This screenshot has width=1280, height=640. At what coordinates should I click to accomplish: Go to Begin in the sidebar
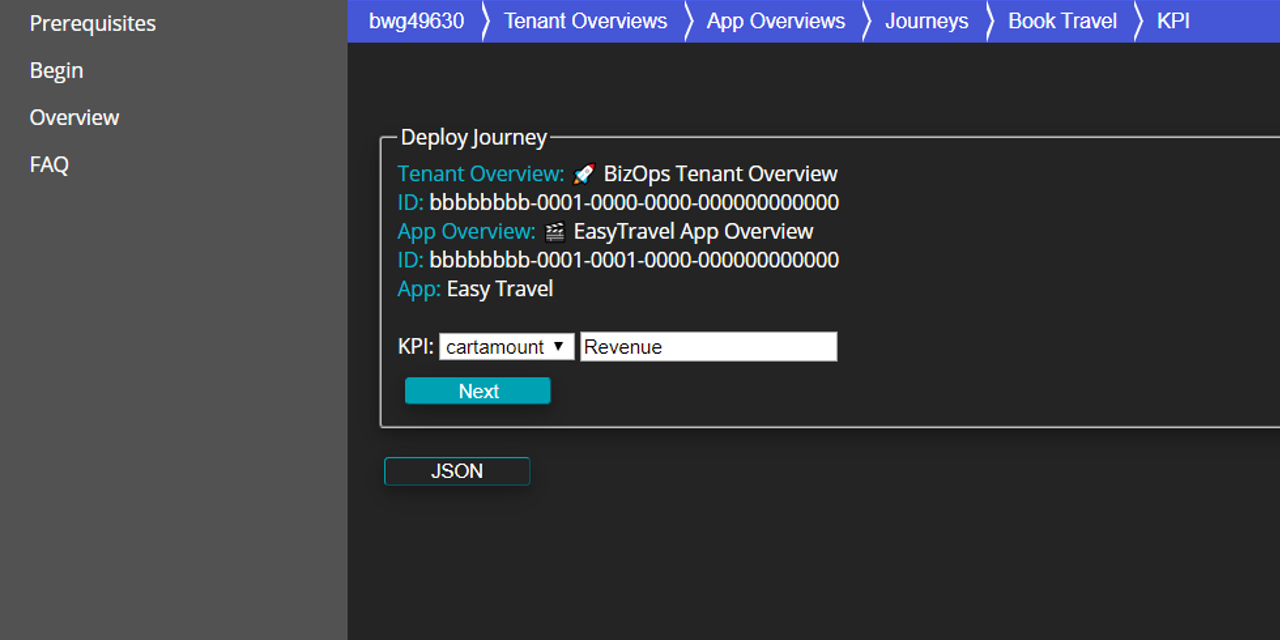56,70
